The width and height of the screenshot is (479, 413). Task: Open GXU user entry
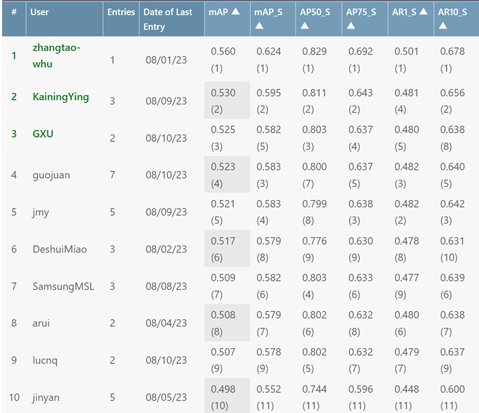click(43, 134)
